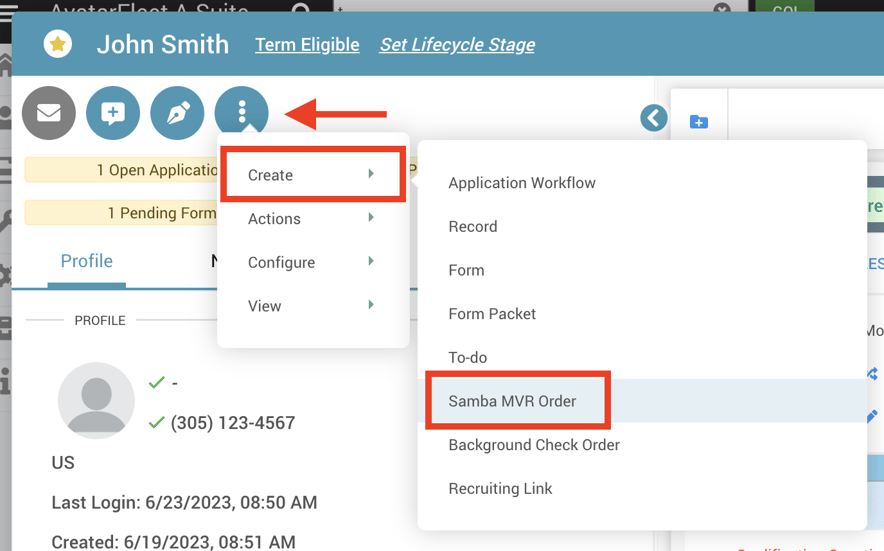Switch to the Profile tab
The width and height of the screenshot is (884, 551).
point(87,261)
